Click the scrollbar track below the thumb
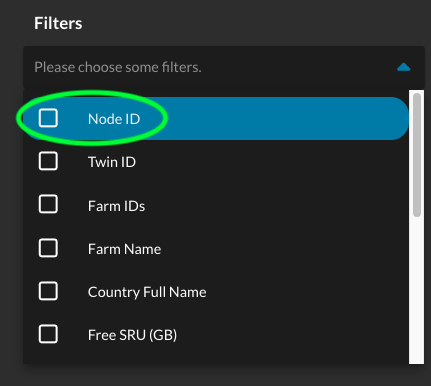Viewport: 431px width, 386px height. [x=417, y=290]
